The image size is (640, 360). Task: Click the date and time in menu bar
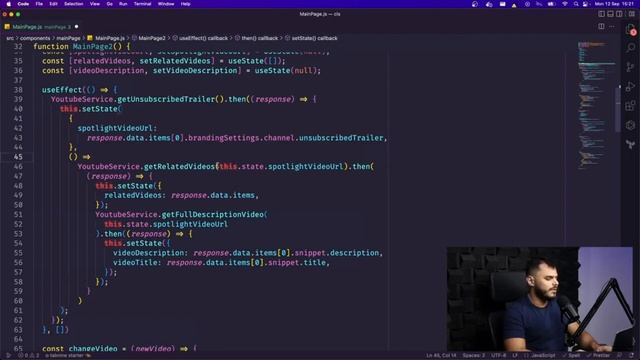point(614,4)
